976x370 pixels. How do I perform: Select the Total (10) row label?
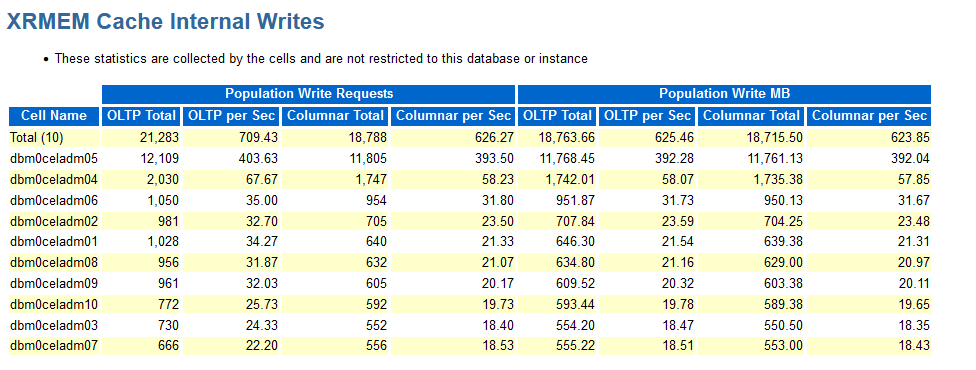click(37, 138)
